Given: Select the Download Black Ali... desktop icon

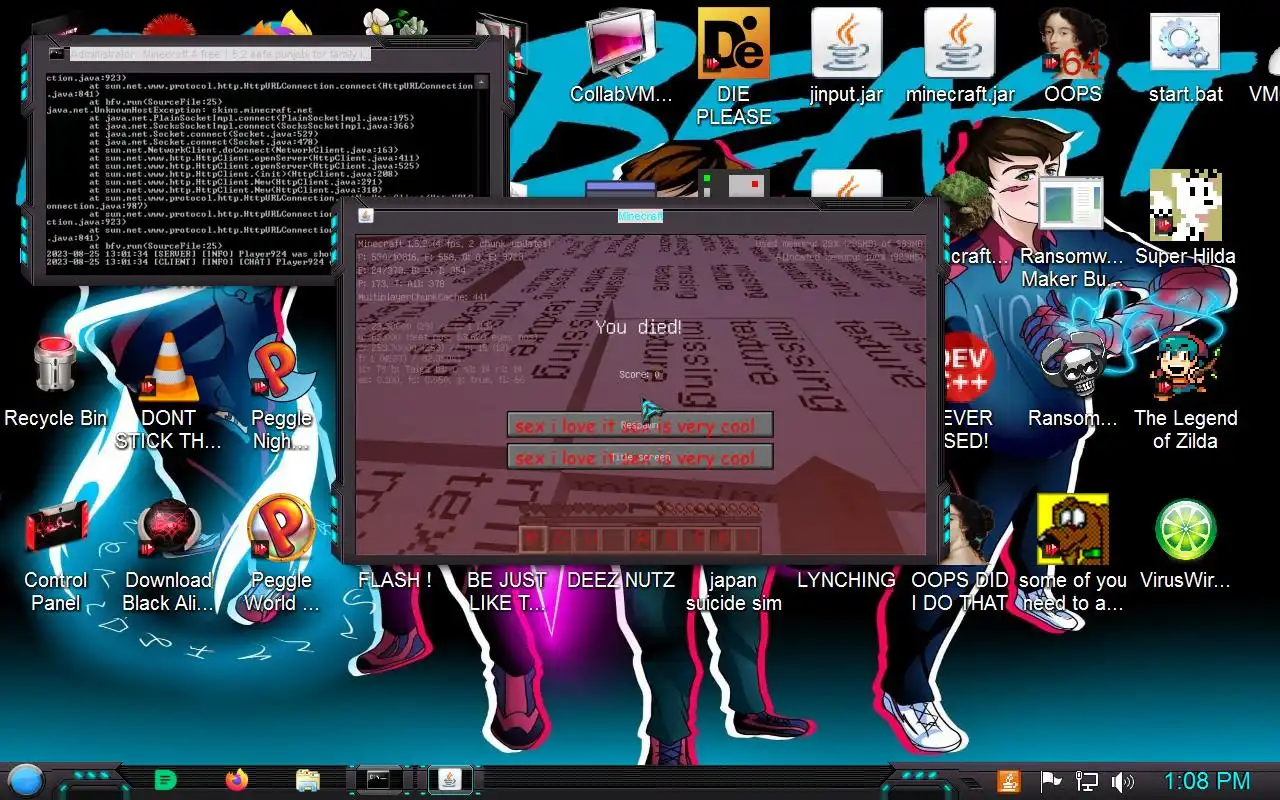Looking at the screenshot, I should point(168,555).
